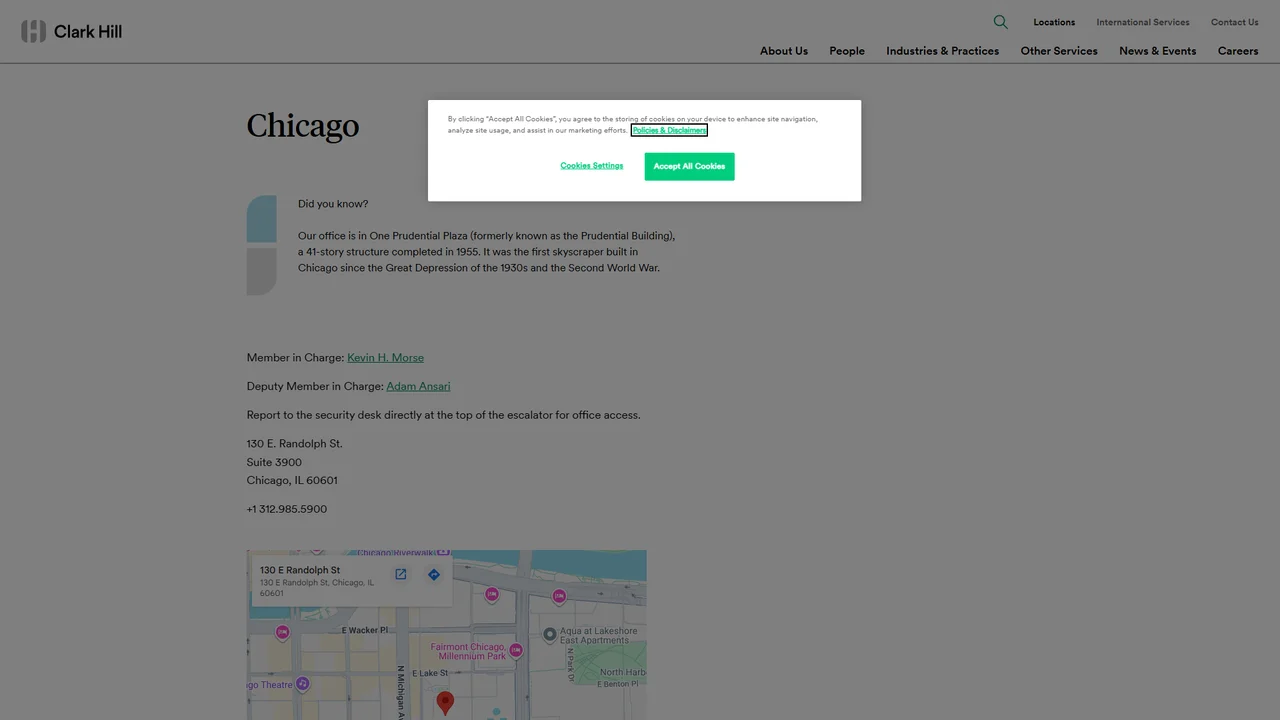Image resolution: width=1280 pixels, height=720 pixels.
Task: Click the Chicago page heading
Action: pos(303,125)
